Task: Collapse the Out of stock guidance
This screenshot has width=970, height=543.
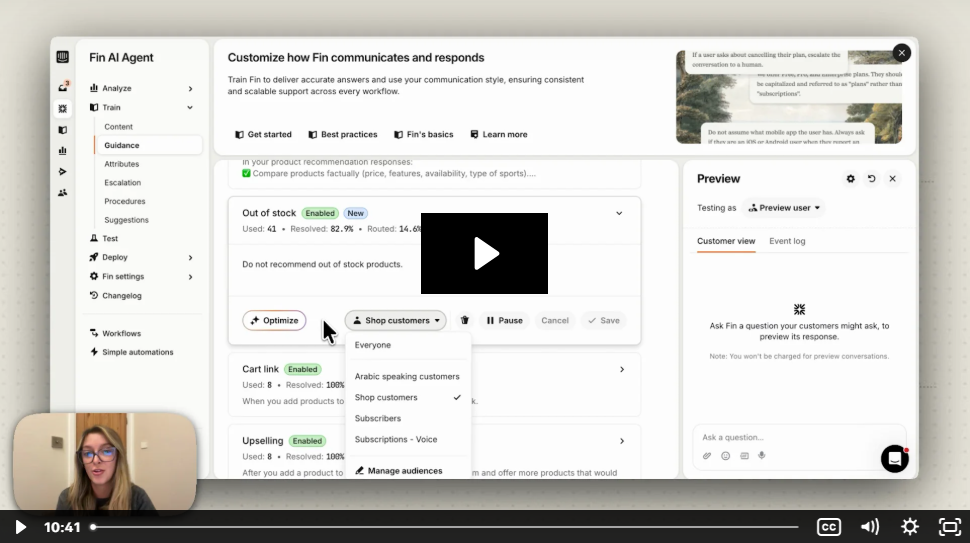Action: click(x=619, y=213)
